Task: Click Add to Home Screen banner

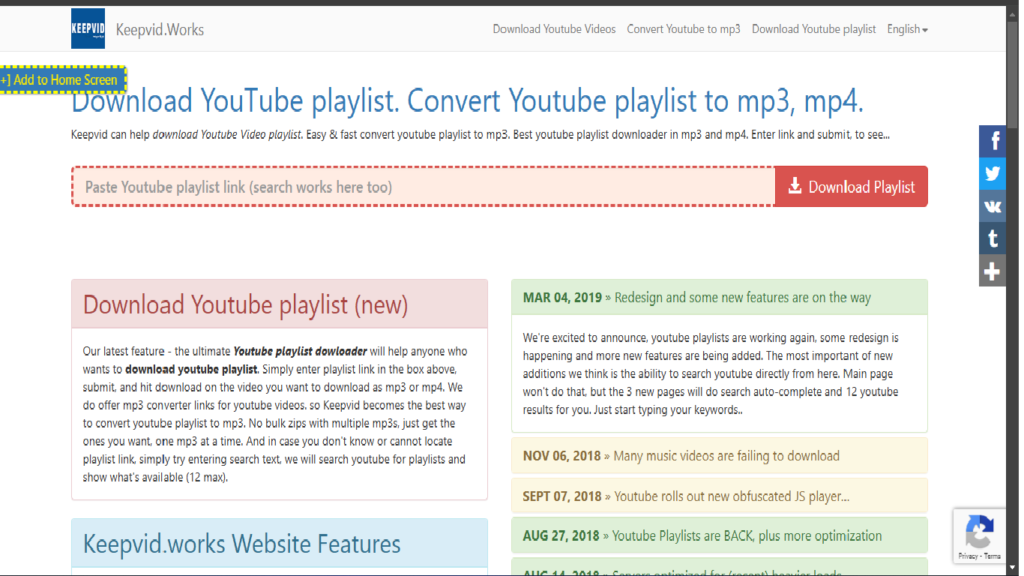Action: coord(62,80)
